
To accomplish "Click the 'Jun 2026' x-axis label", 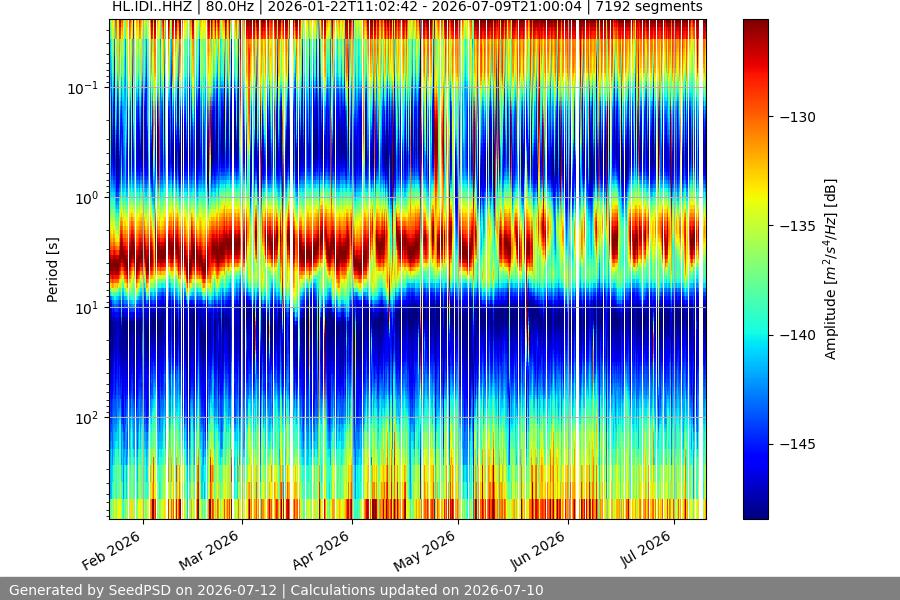I will click(x=538, y=550).
